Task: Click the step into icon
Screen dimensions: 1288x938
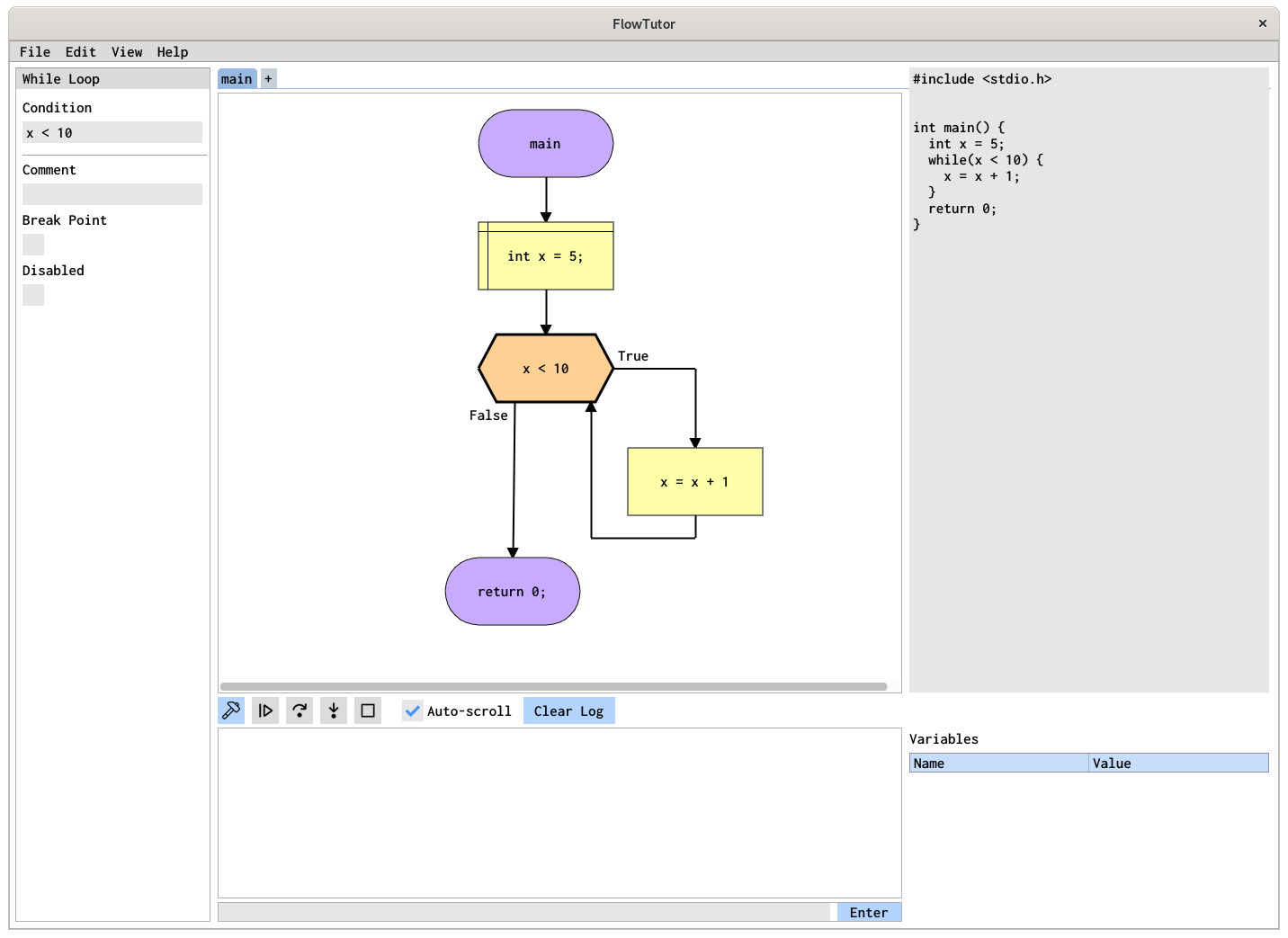Action: (x=334, y=710)
